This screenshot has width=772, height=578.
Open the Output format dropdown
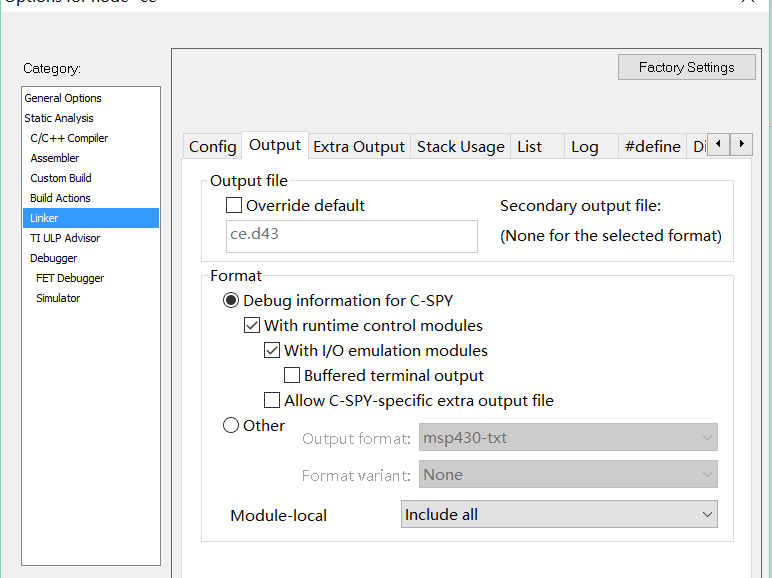(567, 438)
